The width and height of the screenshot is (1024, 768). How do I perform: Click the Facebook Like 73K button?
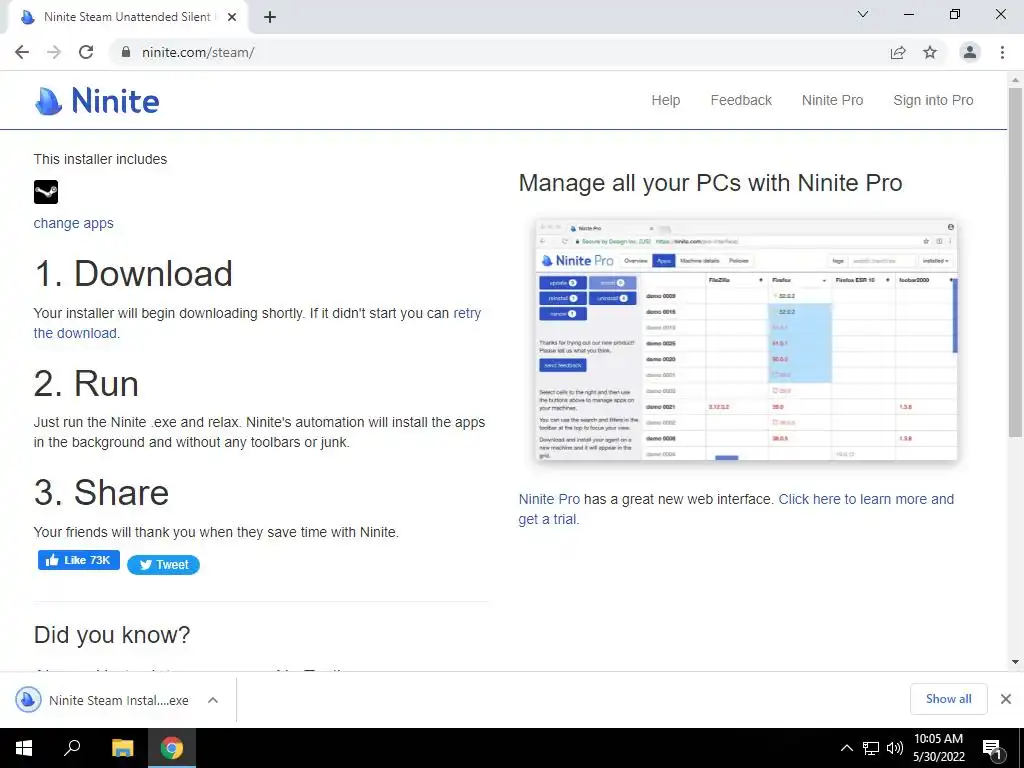(x=79, y=560)
